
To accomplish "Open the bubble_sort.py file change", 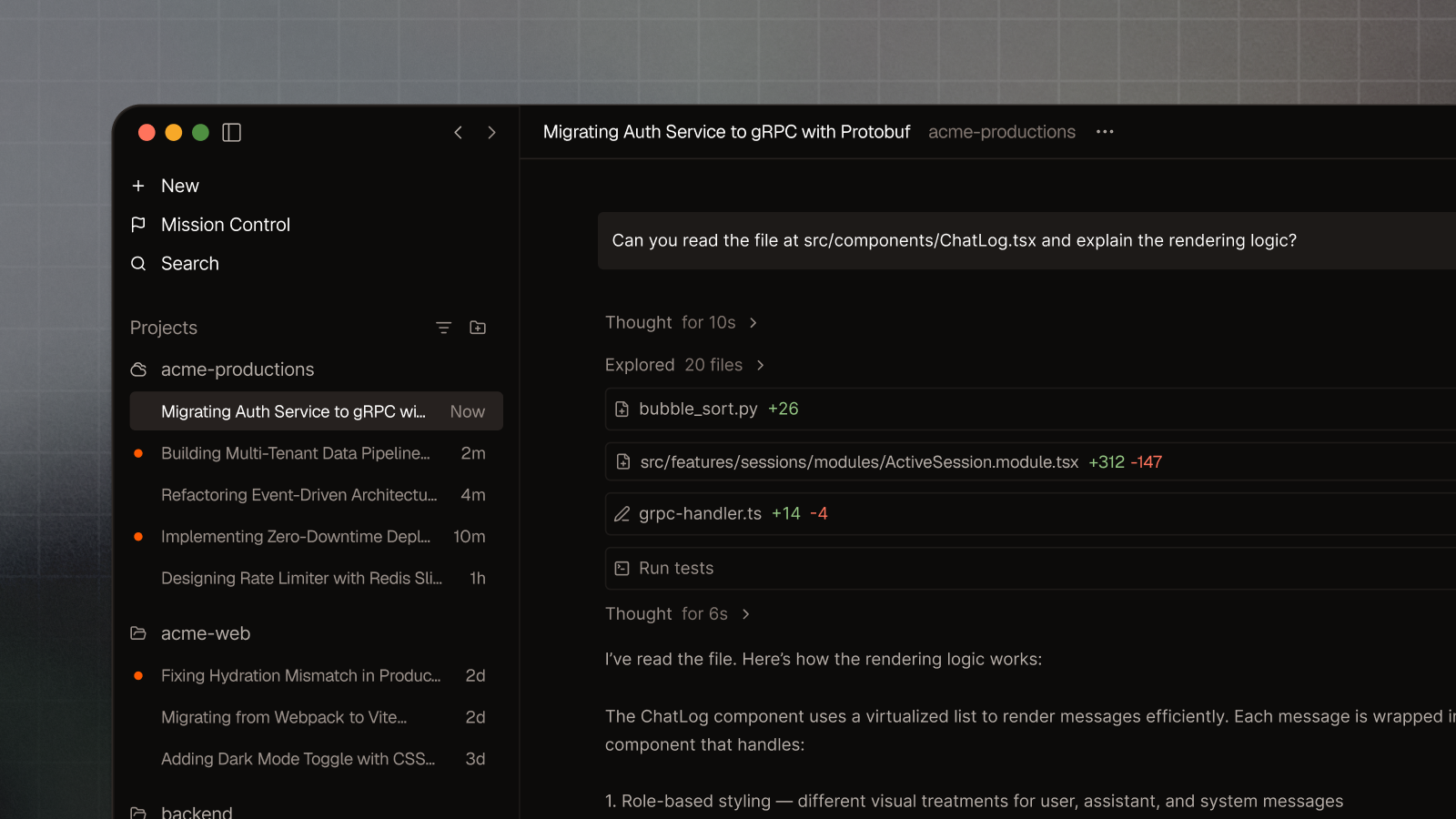I will point(1030,409).
